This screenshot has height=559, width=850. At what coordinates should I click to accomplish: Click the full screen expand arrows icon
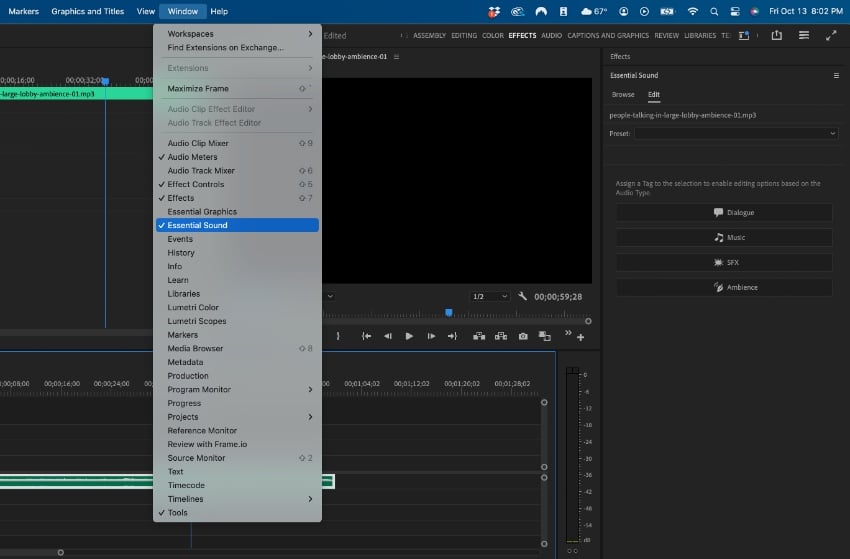click(831, 35)
